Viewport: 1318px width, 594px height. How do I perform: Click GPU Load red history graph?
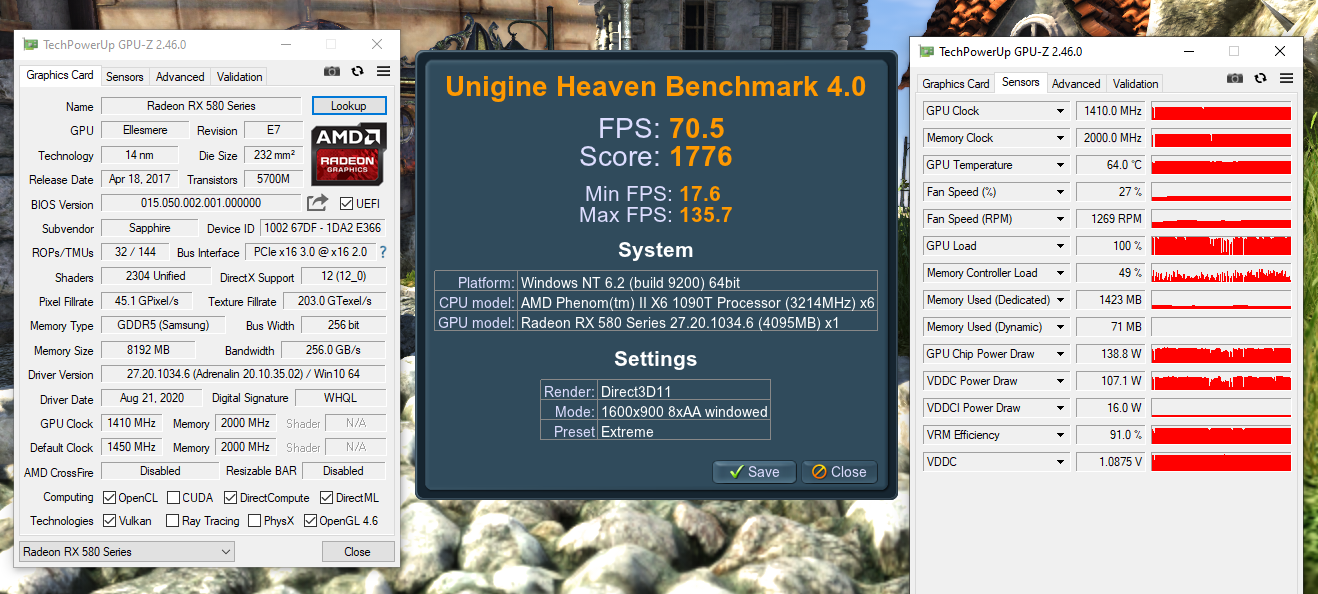[x=1222, y=246]
